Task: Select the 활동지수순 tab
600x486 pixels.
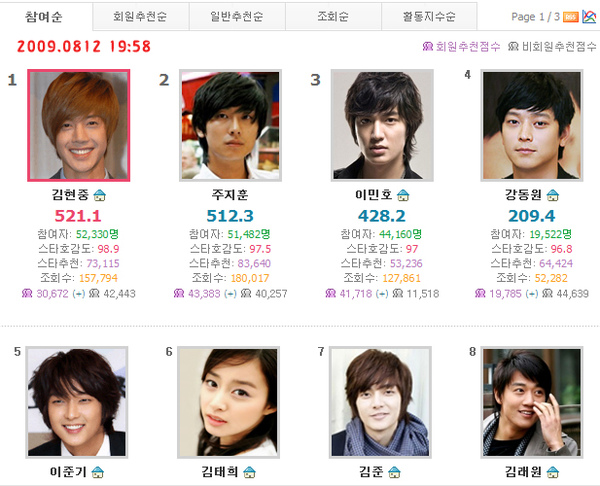Action: click(429, 16)
